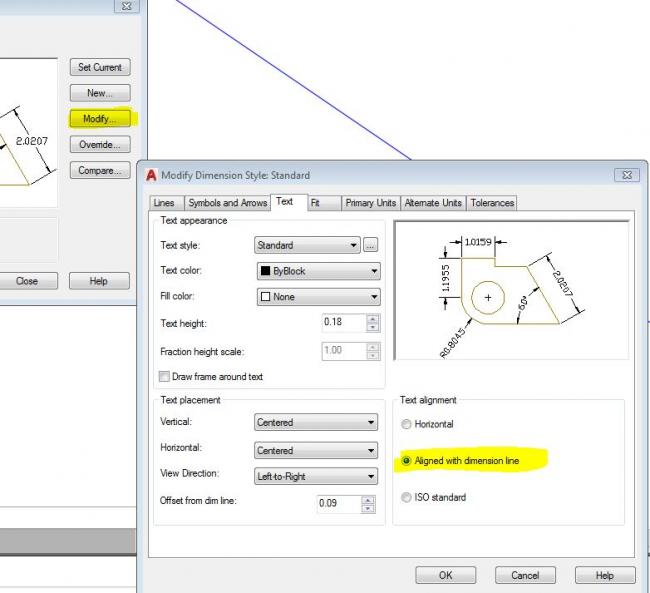This screenshot has height=593, width=650.
Task: Increase Text height with up arrow
Action: pyautogui.click(x=373, y=318)
